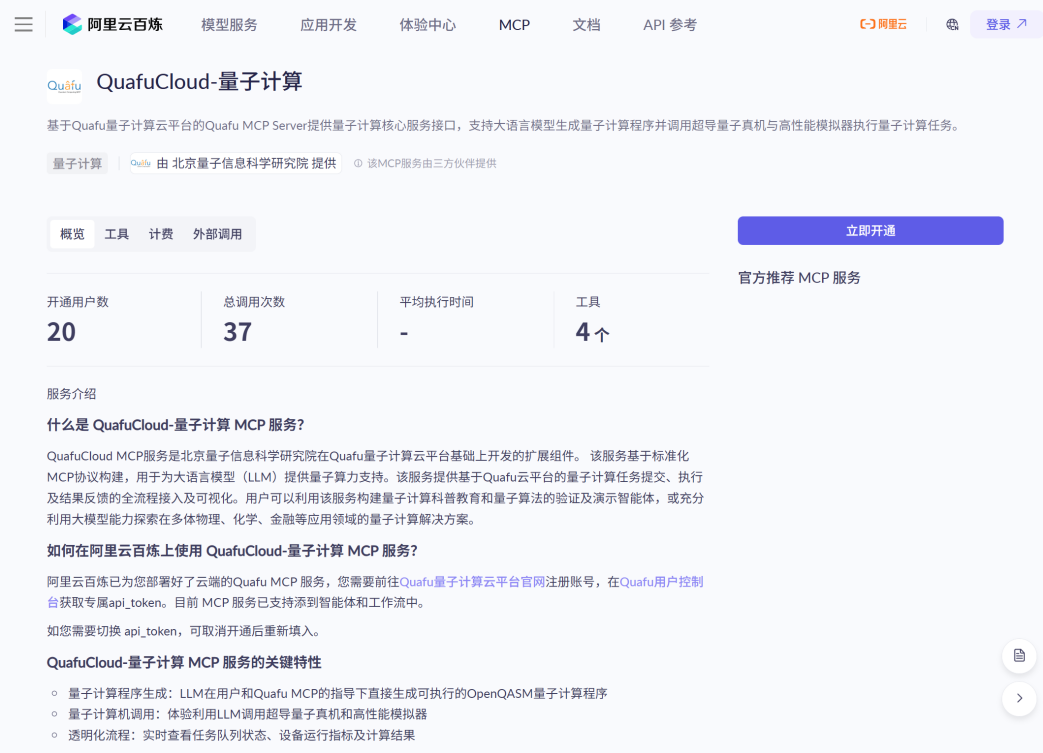Open the MCP navigation menu item
The width and height of the screenshot is (1043, 753).
(514, 24)
